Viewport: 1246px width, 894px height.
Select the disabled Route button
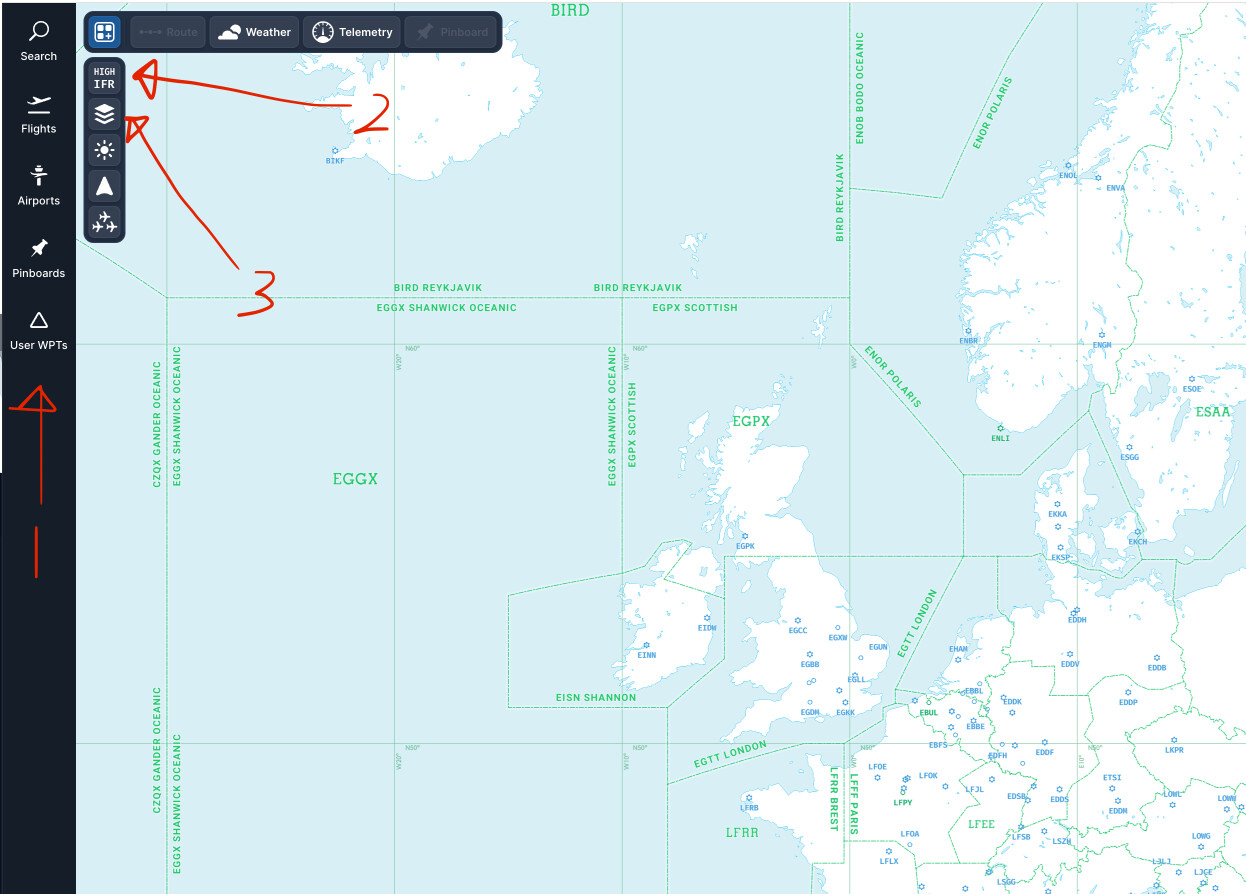pos(168,32)
